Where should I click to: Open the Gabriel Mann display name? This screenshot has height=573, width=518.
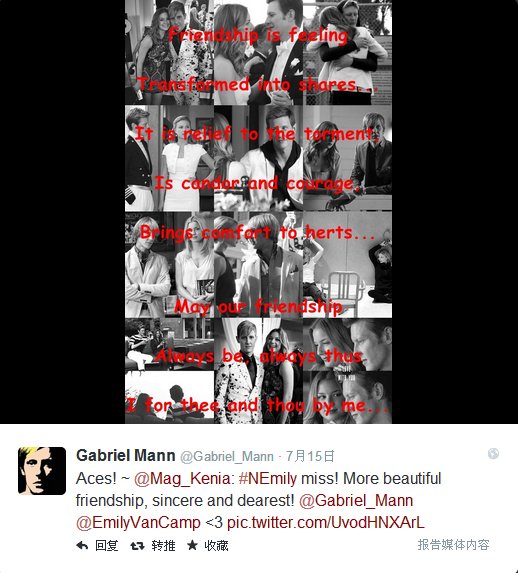(x=126, y=456)
